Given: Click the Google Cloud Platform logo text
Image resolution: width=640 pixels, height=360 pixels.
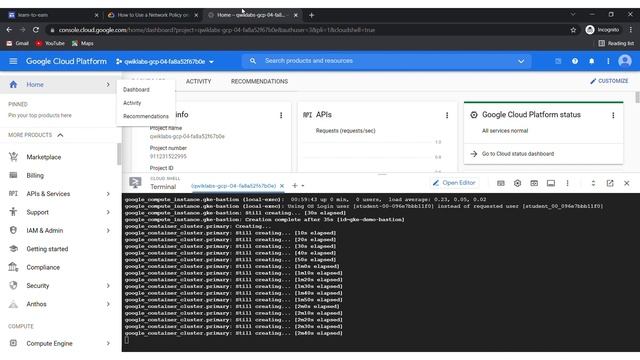Looking at the screenshot, I should pos(66,61).
